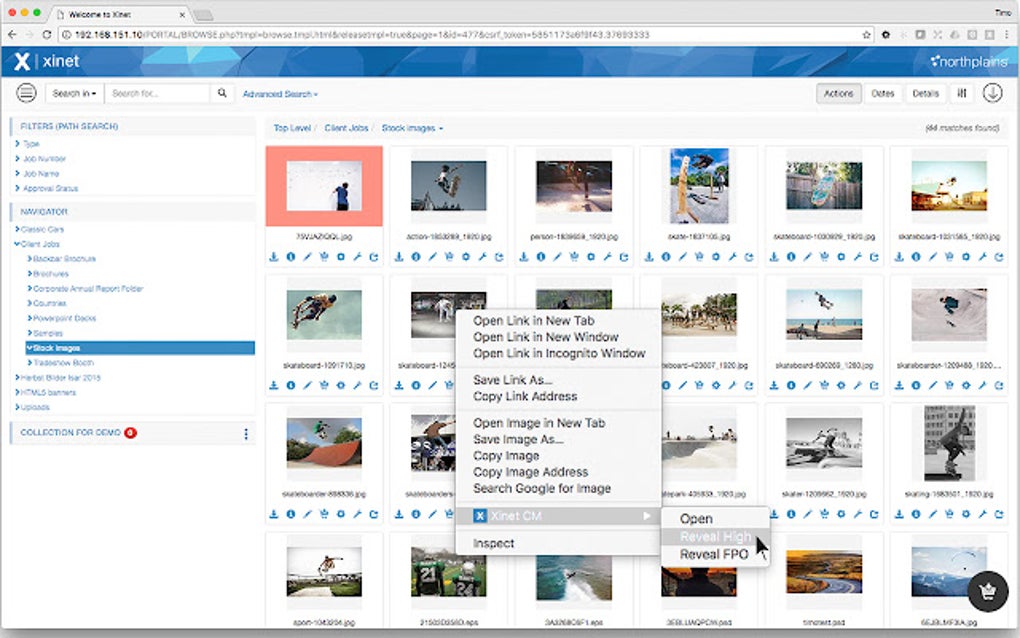Open the 7SVJAZIQOL.jpg highlighted thumbnail
Screen dimensions: 1020x638
tap(324, 186)
